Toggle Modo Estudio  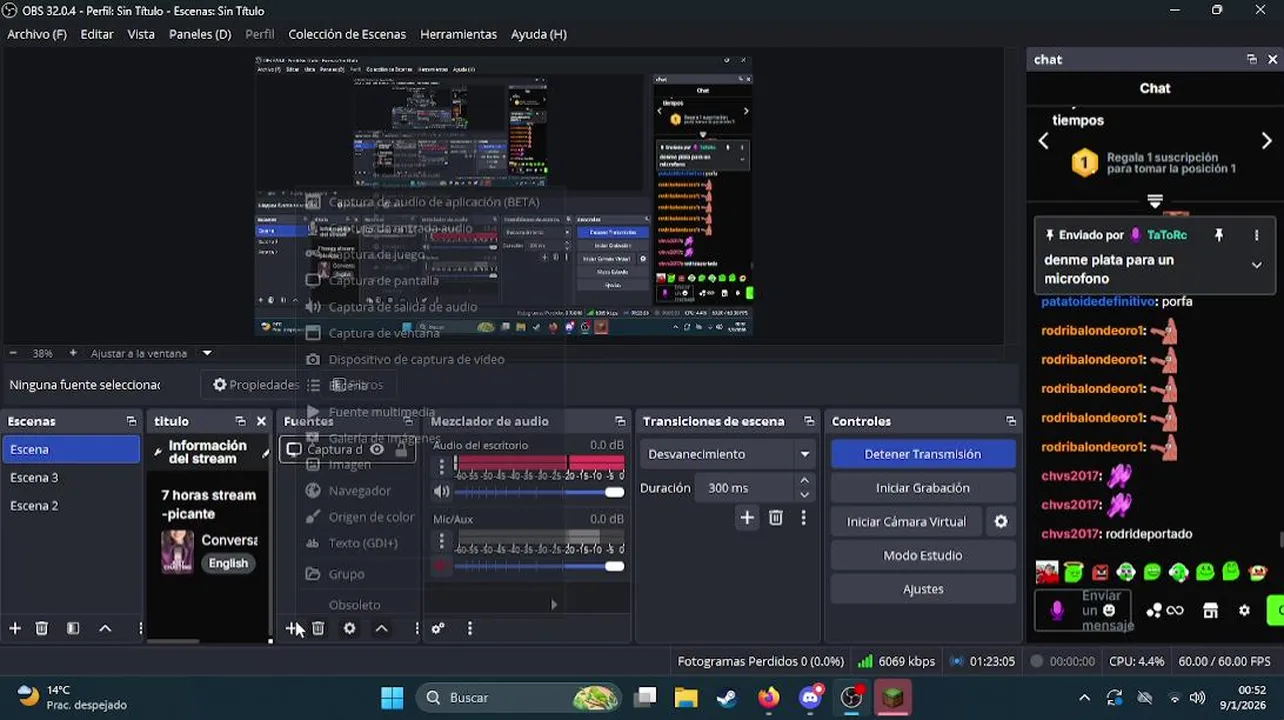click(923, 555)
